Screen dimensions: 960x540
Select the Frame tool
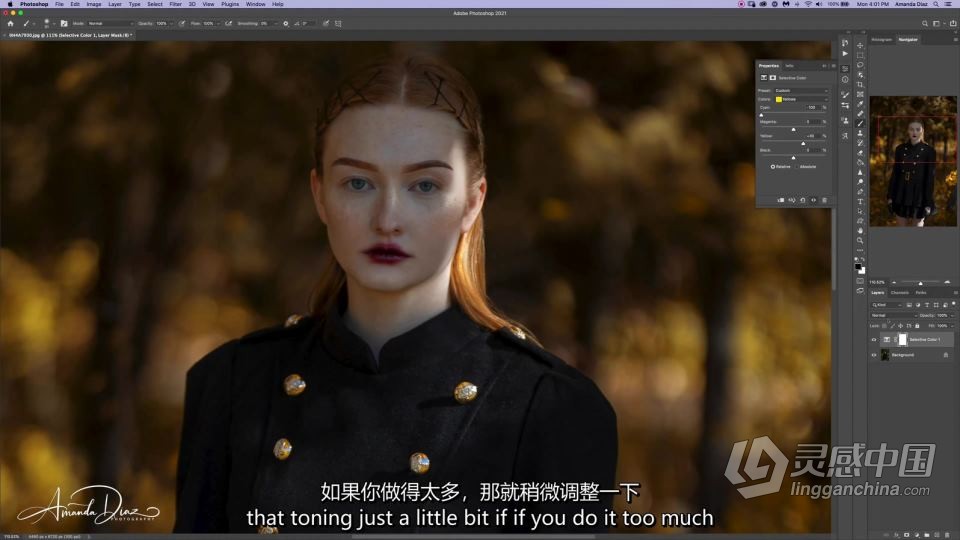860,94
